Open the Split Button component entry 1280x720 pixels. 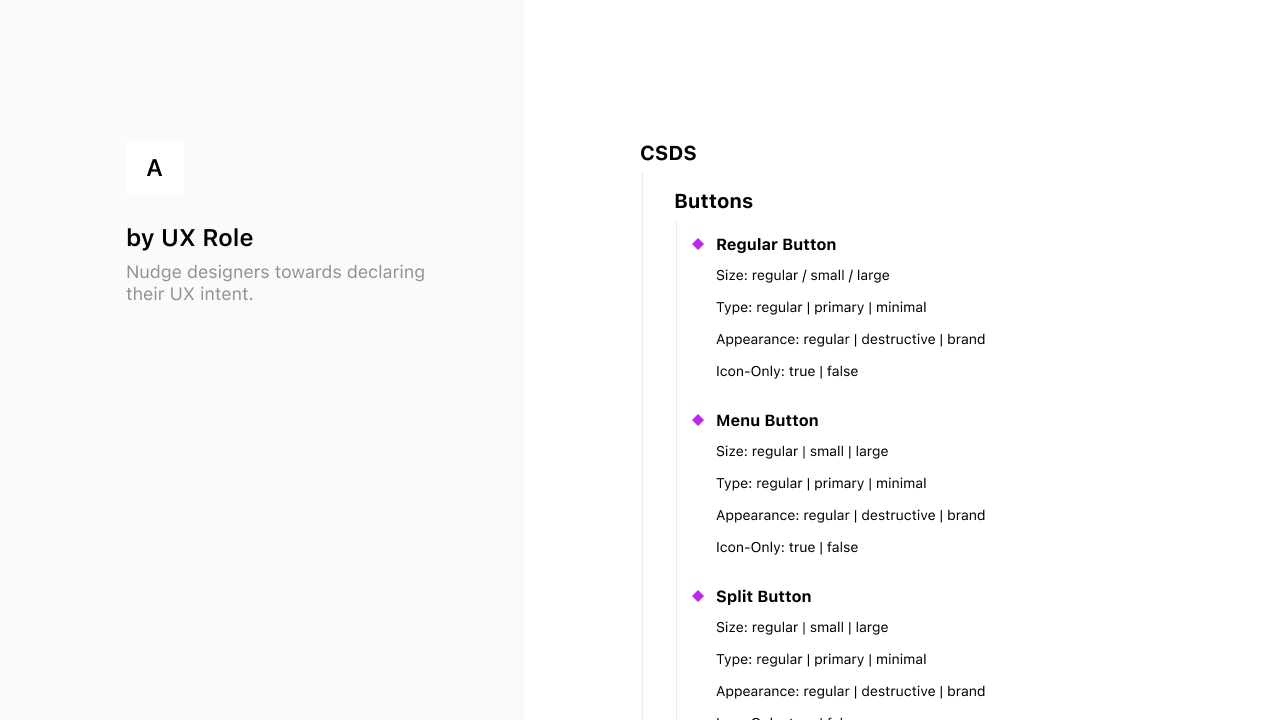tap(763, 596)
